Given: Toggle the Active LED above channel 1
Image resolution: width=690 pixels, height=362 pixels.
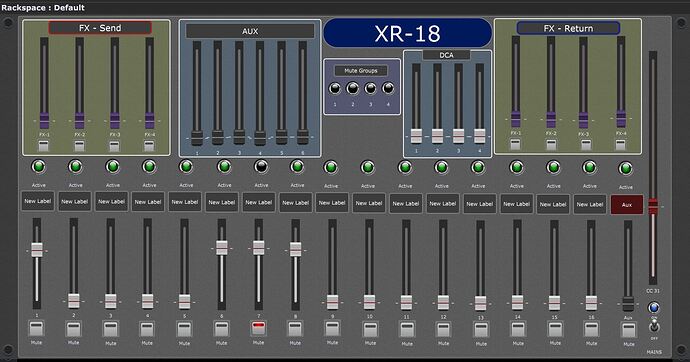Looking at the screenshot, I should pyautogui.click(x=39, y=167).
